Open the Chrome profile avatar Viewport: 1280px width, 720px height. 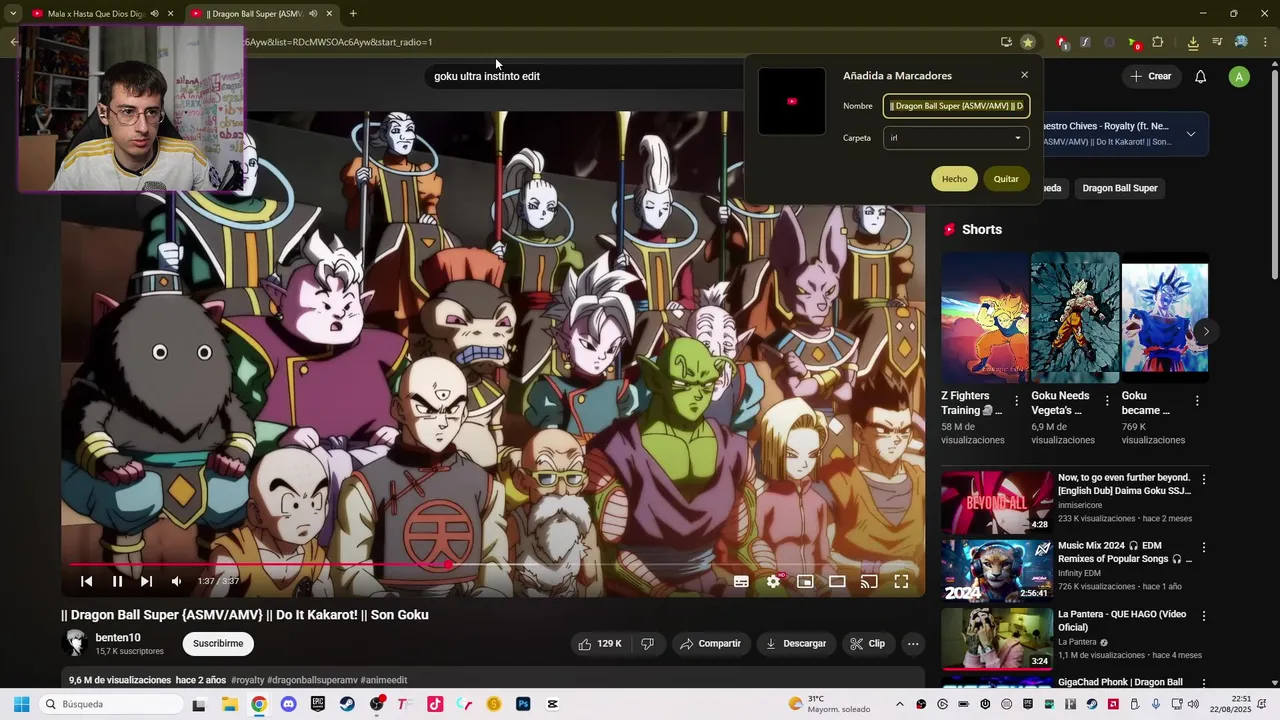1241,42
